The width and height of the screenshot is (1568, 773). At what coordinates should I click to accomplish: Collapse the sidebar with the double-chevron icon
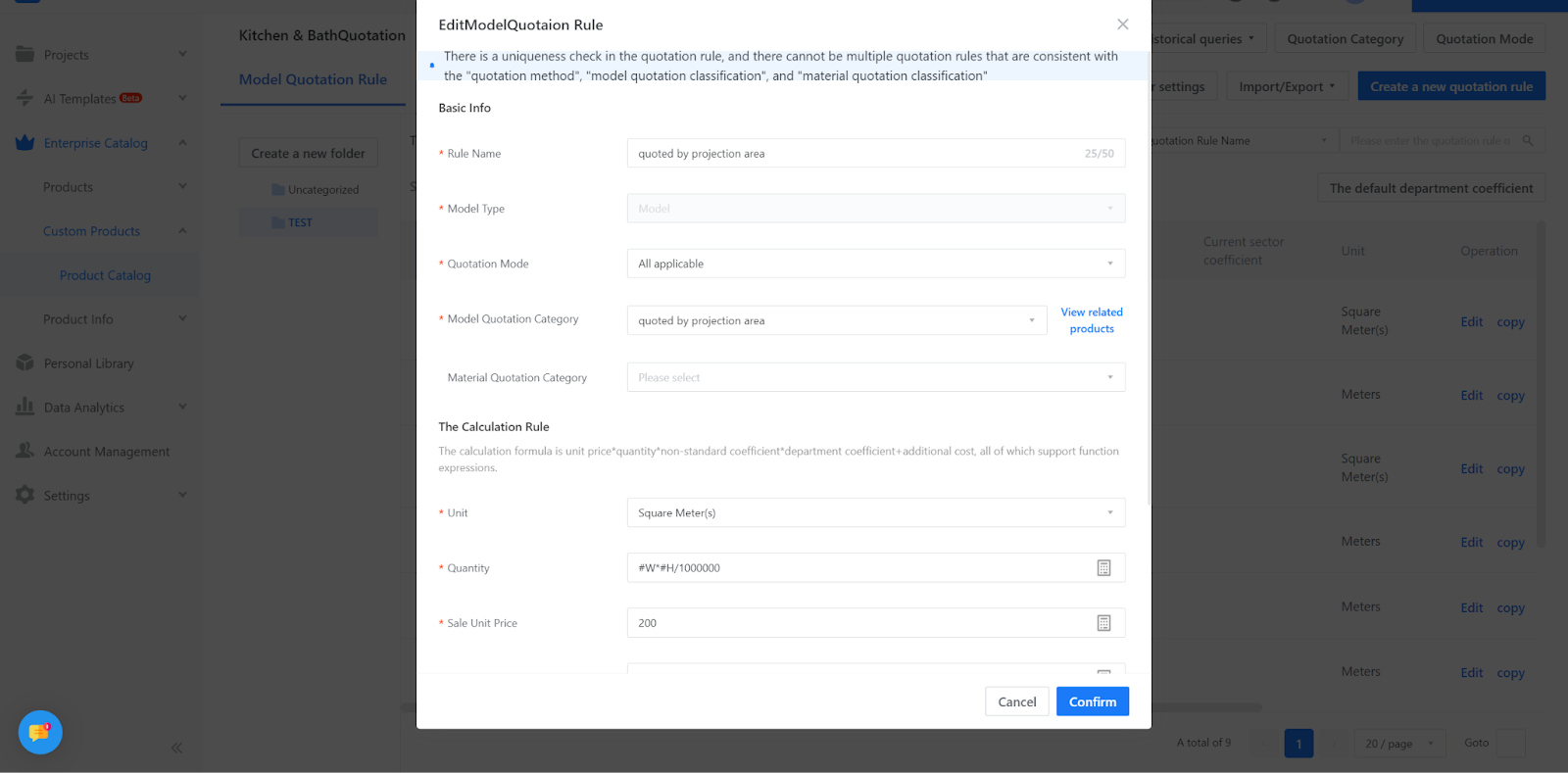tap(176, 748)
